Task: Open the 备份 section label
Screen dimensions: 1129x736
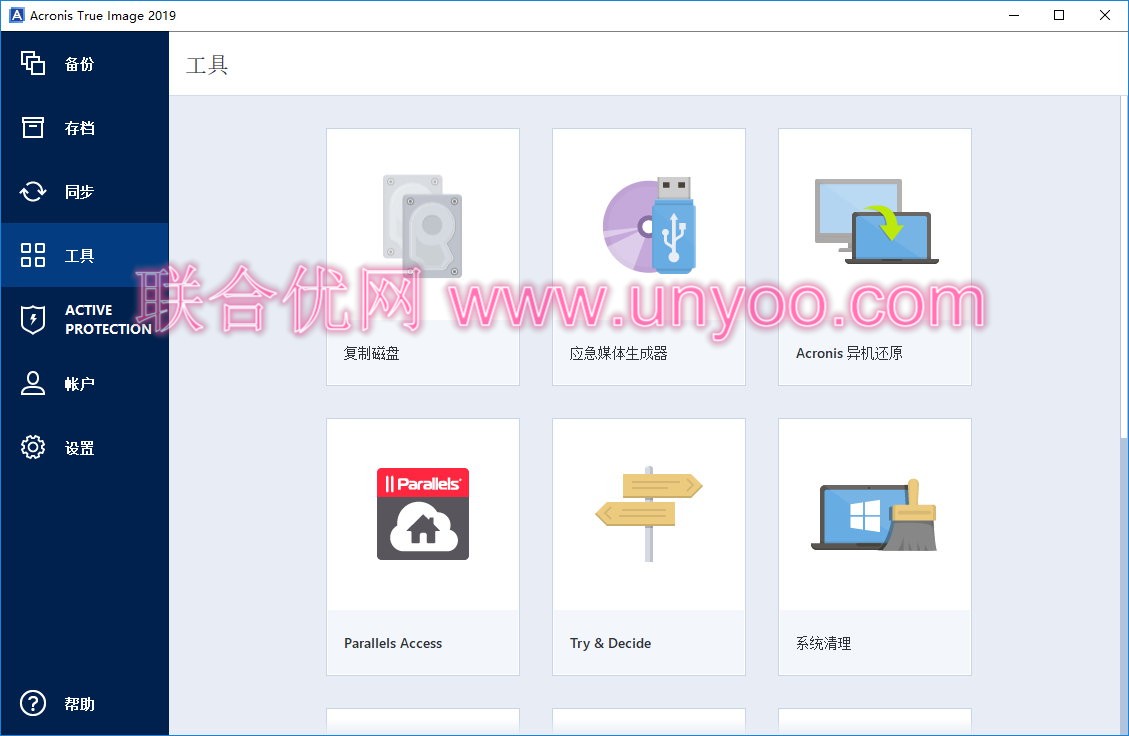Action: click(x=79, y=64)
